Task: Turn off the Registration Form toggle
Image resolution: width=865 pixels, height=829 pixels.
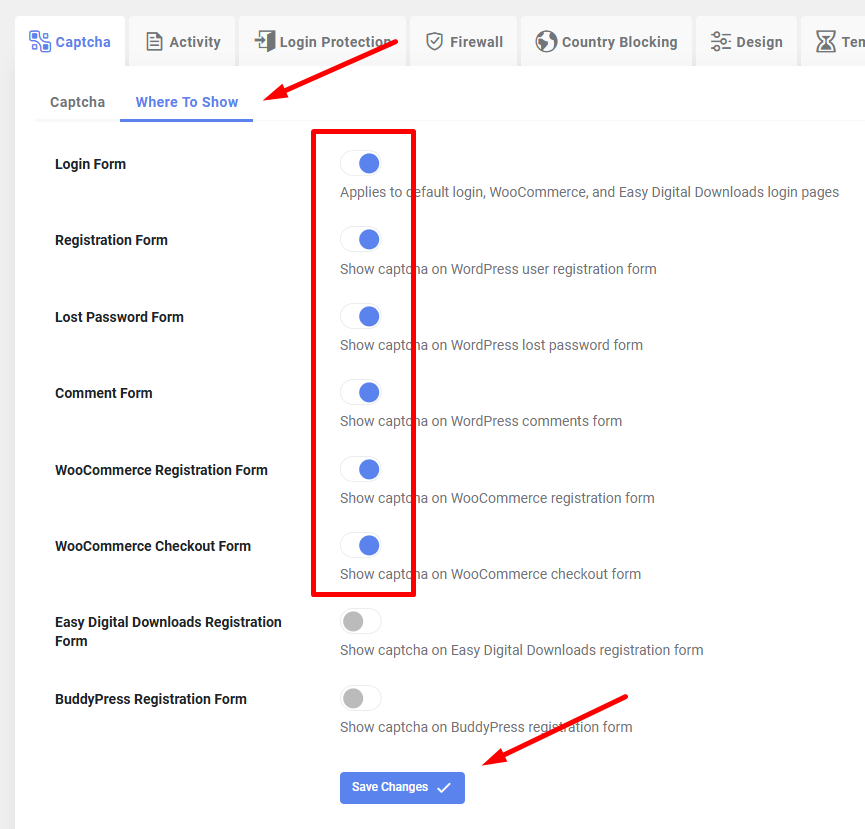Action: [360, 239]
